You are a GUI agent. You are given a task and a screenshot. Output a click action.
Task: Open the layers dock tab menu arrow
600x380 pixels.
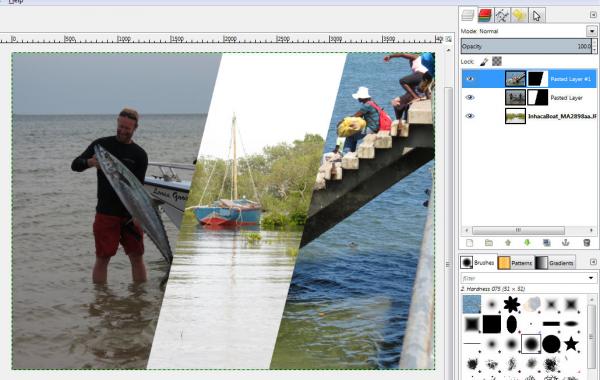click(x=593, y=15)
